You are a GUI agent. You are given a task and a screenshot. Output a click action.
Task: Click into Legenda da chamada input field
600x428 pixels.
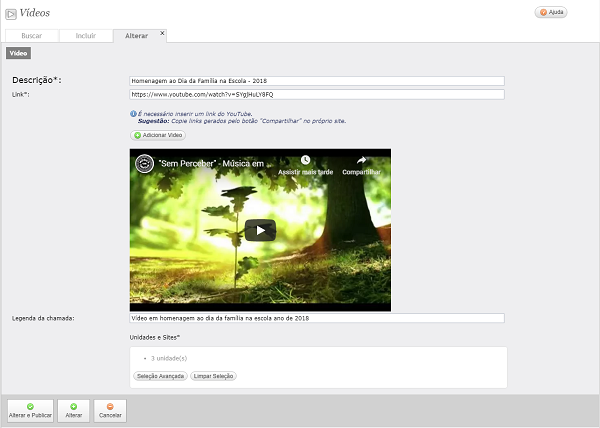click(317, 318)
